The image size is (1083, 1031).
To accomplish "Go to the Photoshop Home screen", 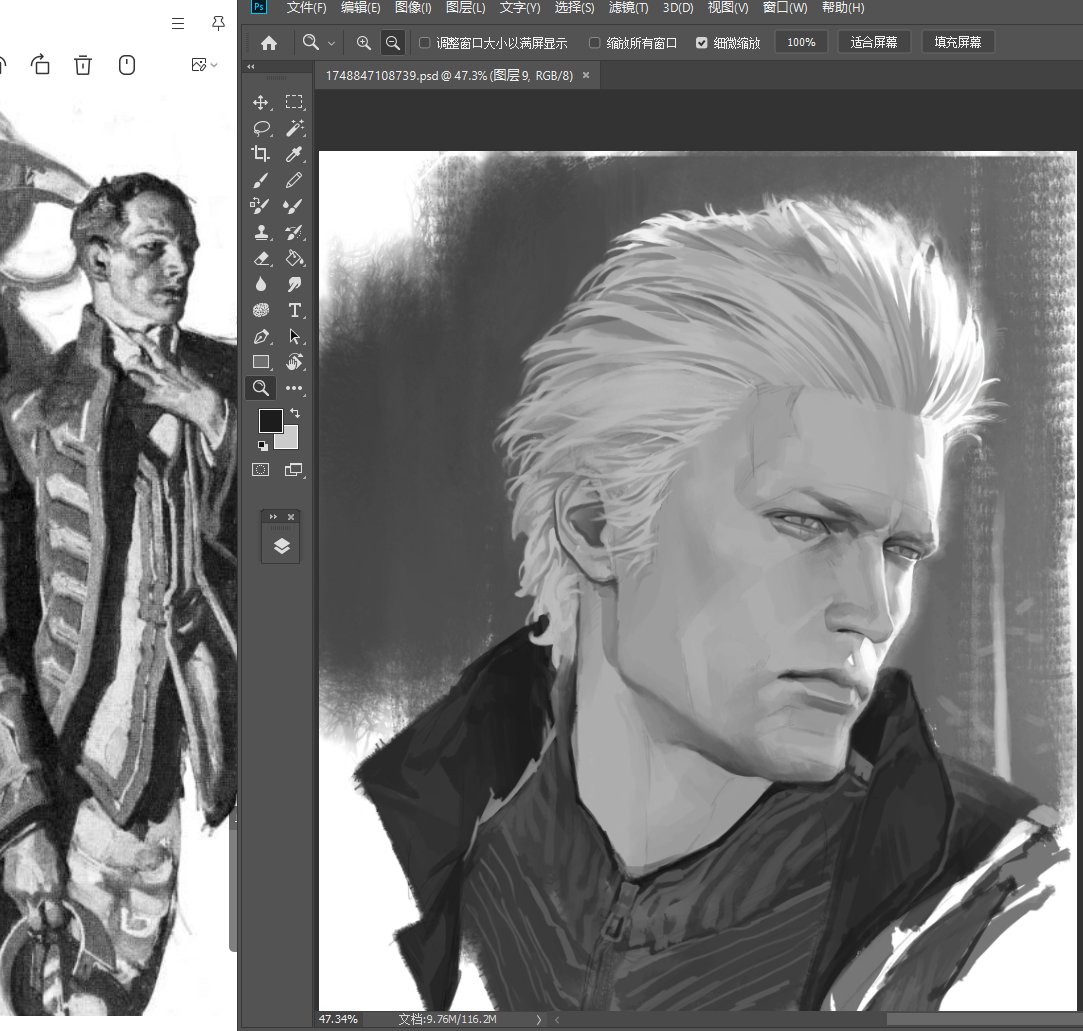I will [269, 43].
